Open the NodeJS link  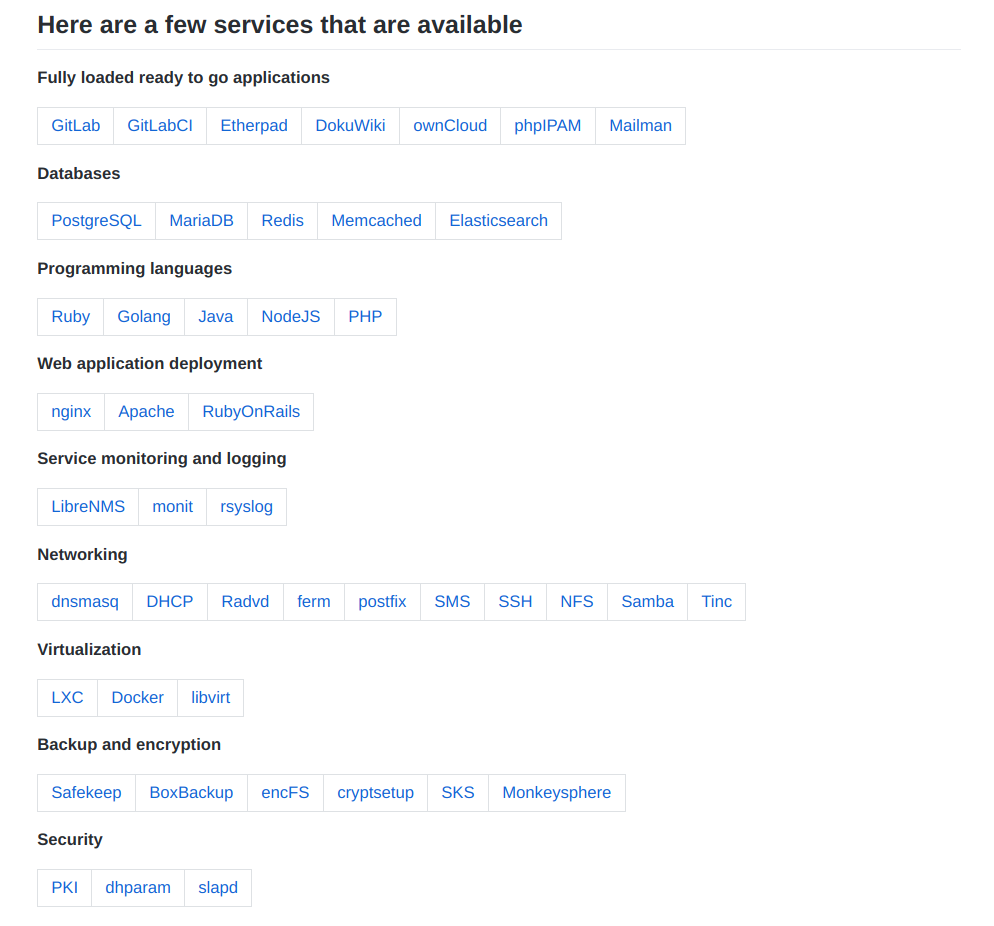pyautogui.click(x=291, y=316)
